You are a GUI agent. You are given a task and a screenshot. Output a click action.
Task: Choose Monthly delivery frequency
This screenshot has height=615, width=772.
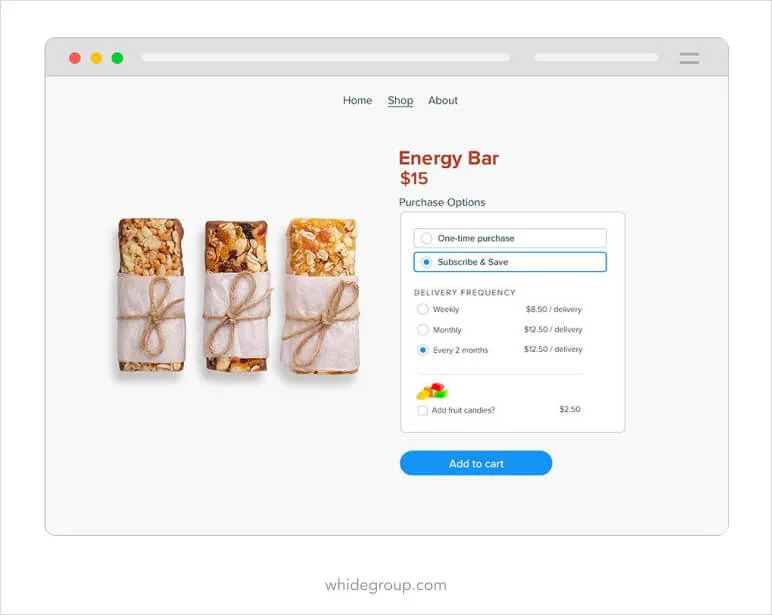[x=422, y=329]
